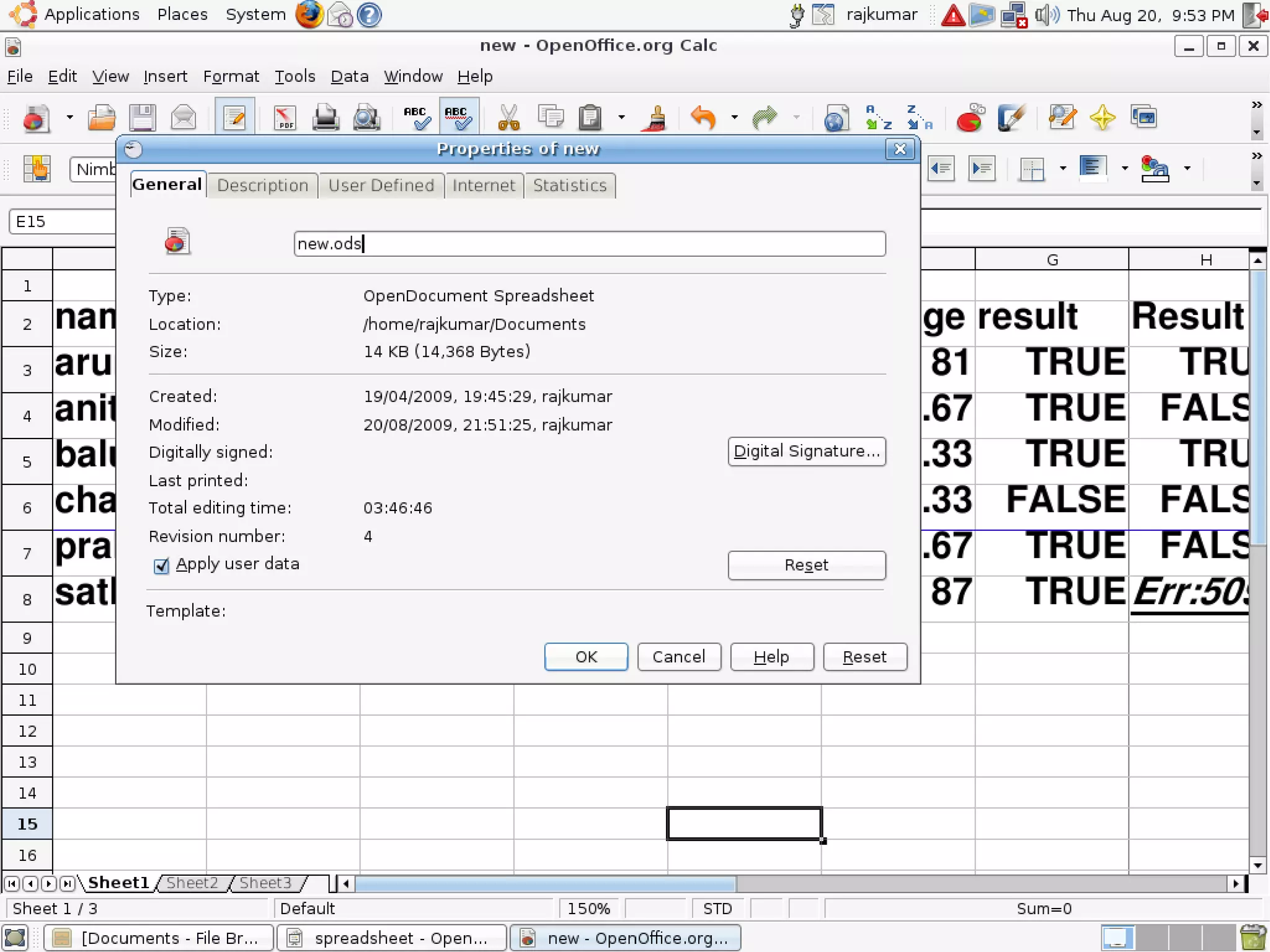Expand the Borders dropdown arrow

pos(1063,169)
